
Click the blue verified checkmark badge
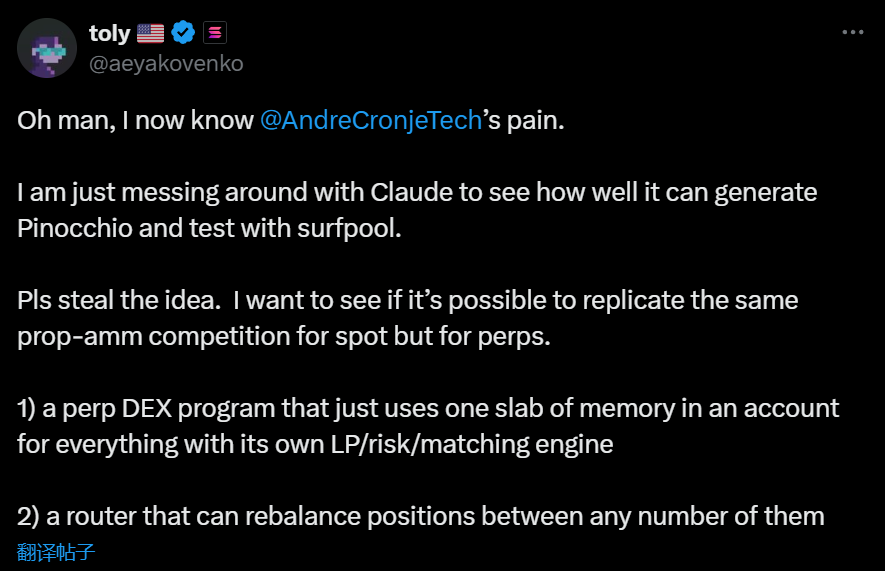point(183,33)
